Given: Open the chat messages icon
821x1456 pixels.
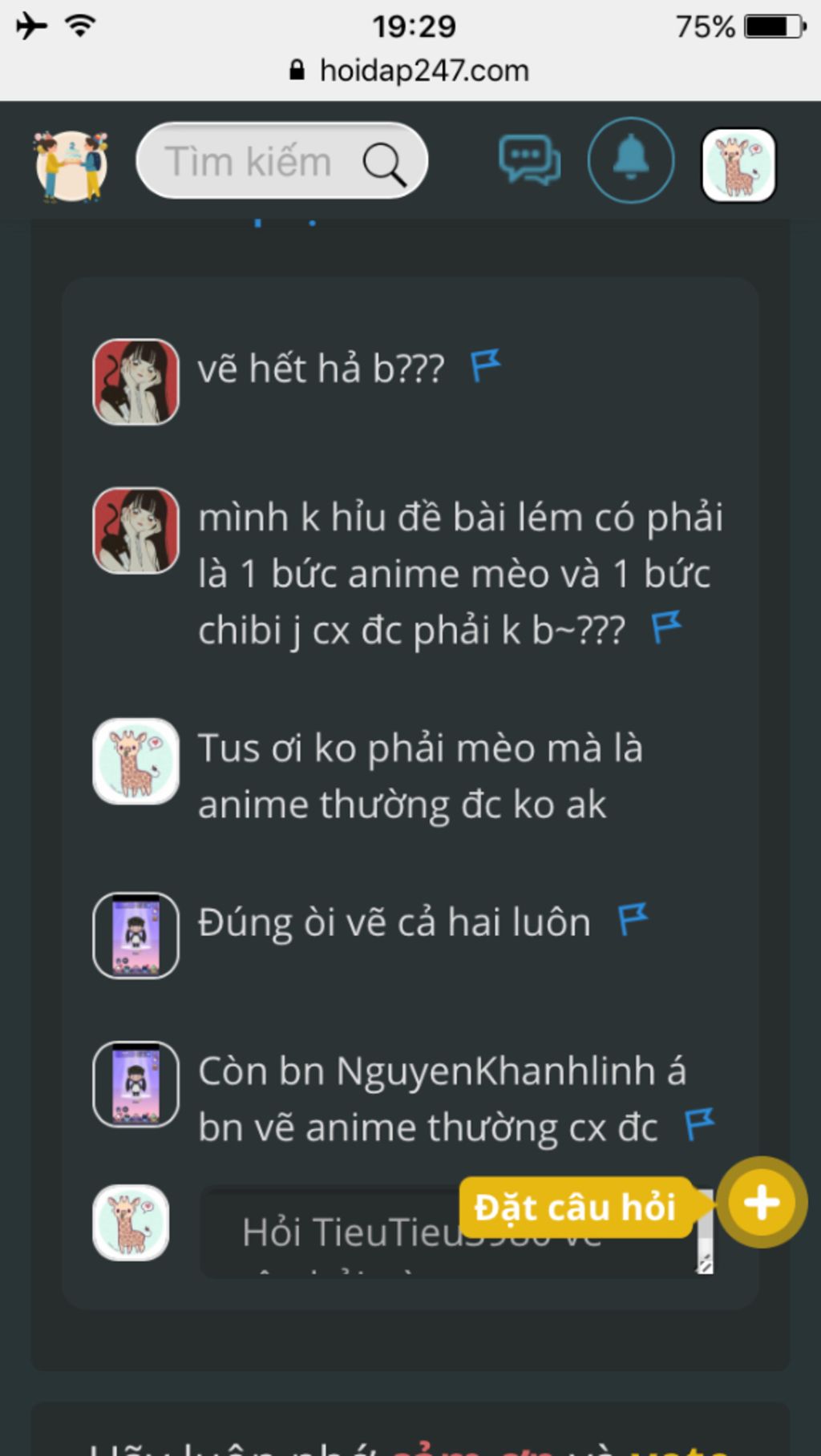Looking at the screenshot, I should 529,160.
